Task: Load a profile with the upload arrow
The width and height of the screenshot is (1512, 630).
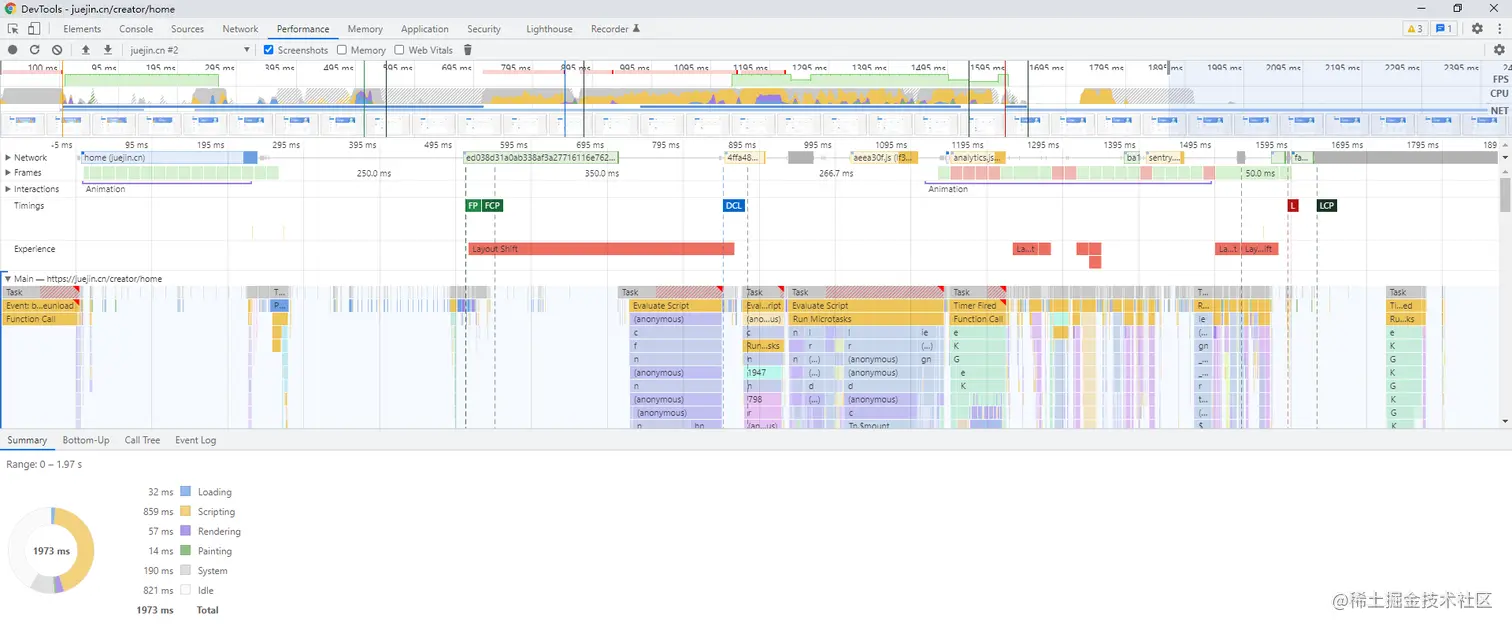Action: (x=86, y=49)
